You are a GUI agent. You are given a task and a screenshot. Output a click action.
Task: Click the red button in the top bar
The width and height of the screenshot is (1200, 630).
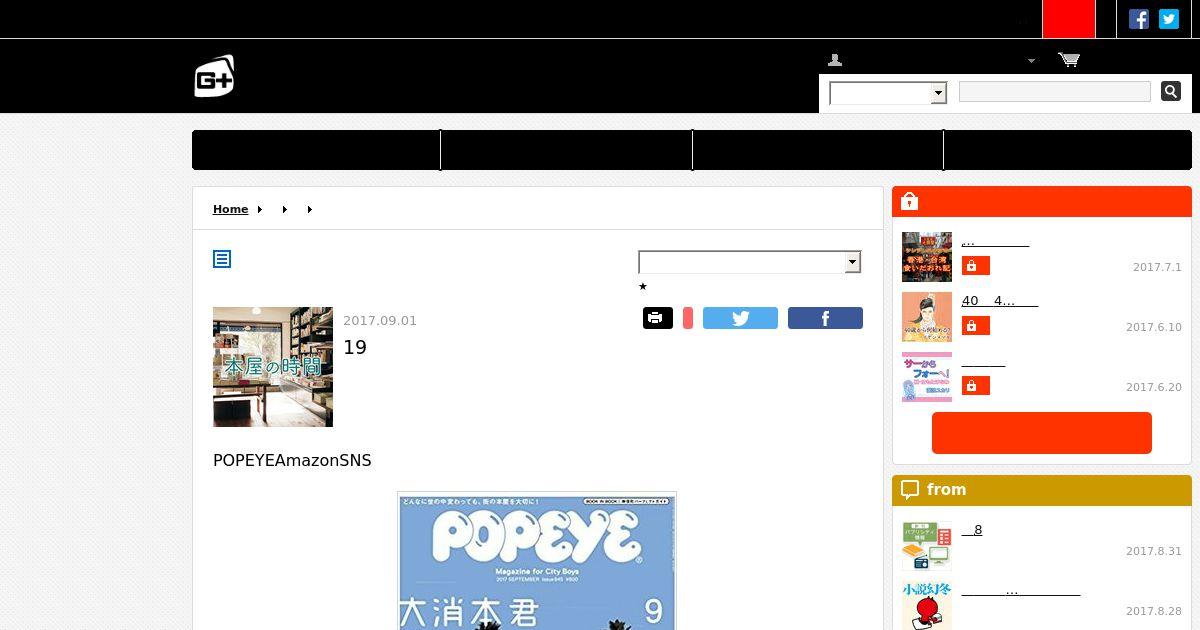(1069, 19)
